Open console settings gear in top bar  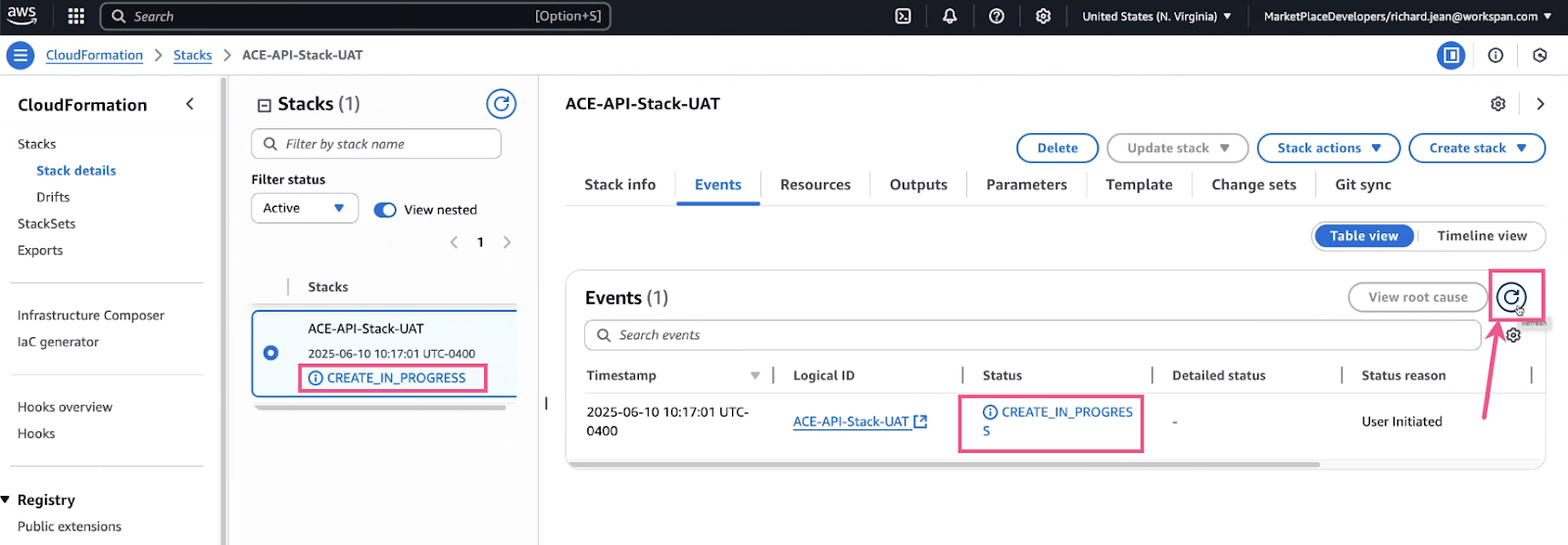click(x=1044, y=16)
